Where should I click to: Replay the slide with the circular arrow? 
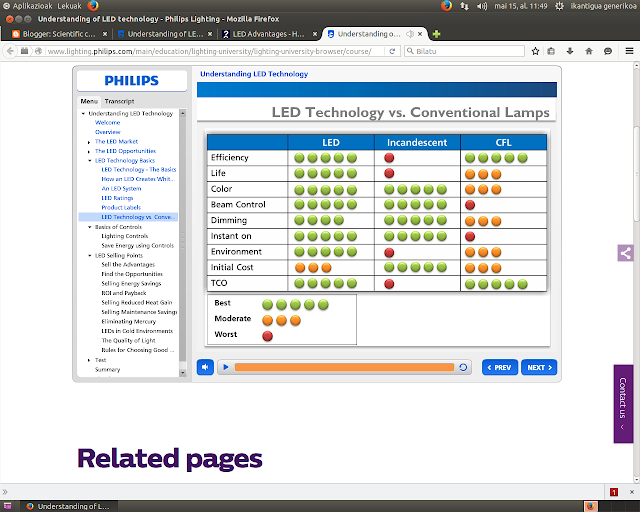pyautogui.click(x=463, y=367)
